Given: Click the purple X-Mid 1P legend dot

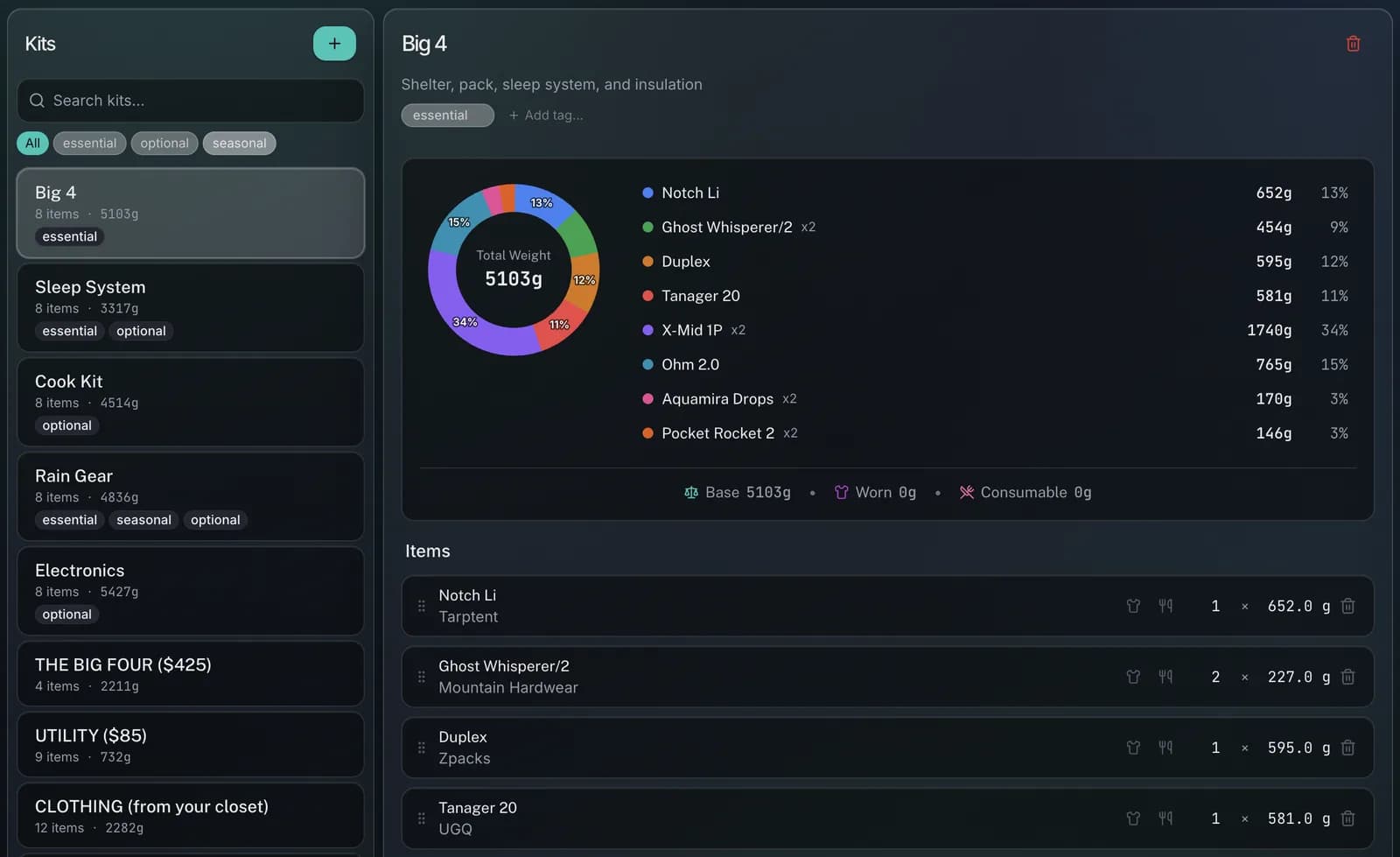Looking at the screenshot, I should pos(647,330).
